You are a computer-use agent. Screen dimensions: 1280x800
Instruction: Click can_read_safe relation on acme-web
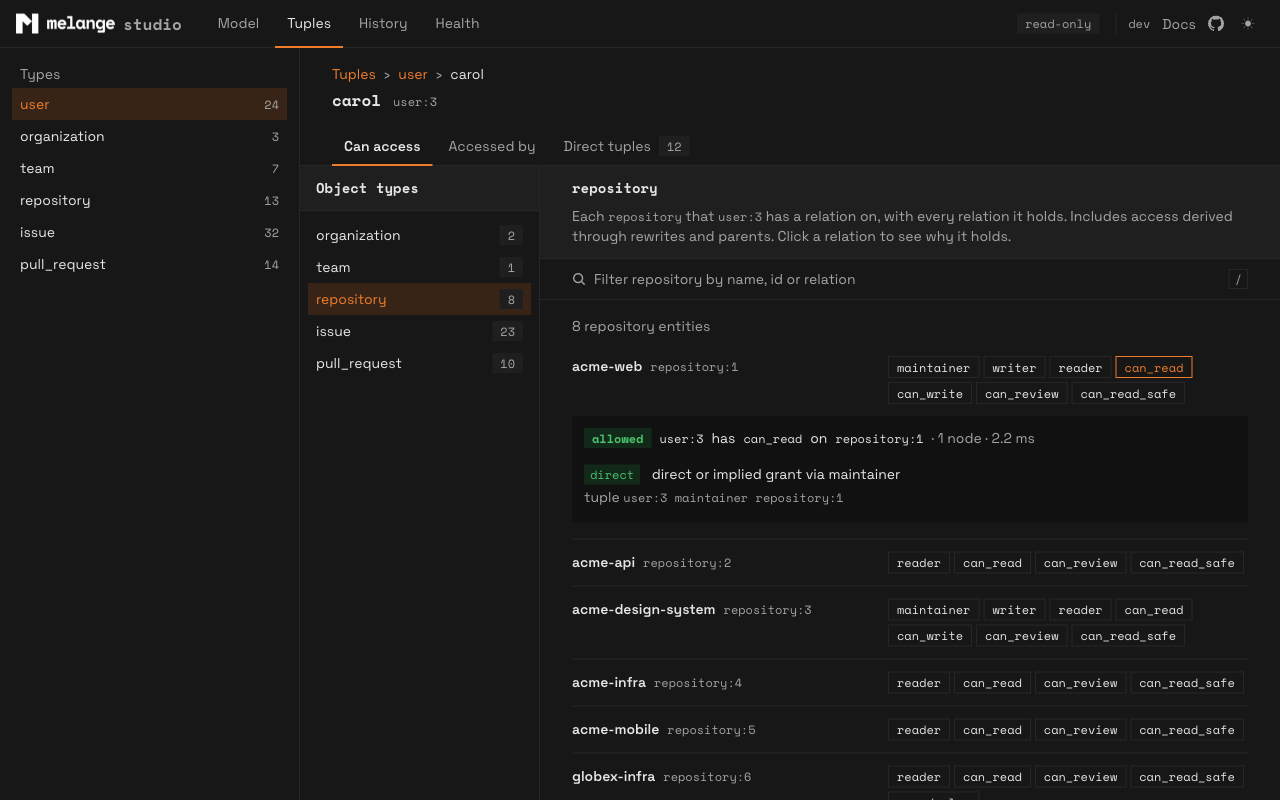tap(1128, 394)
